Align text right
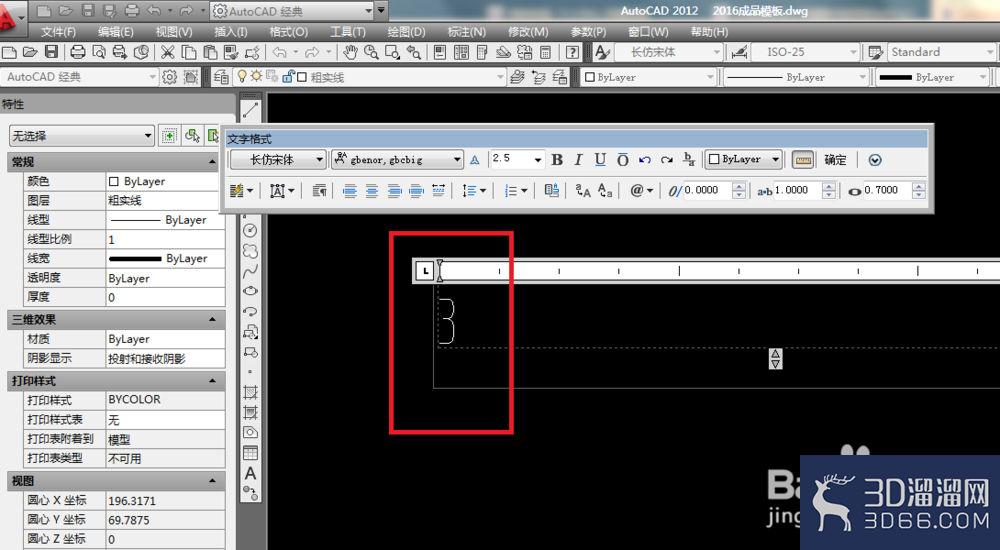Viewport: 1000px width, 550px height. (394, 190)
